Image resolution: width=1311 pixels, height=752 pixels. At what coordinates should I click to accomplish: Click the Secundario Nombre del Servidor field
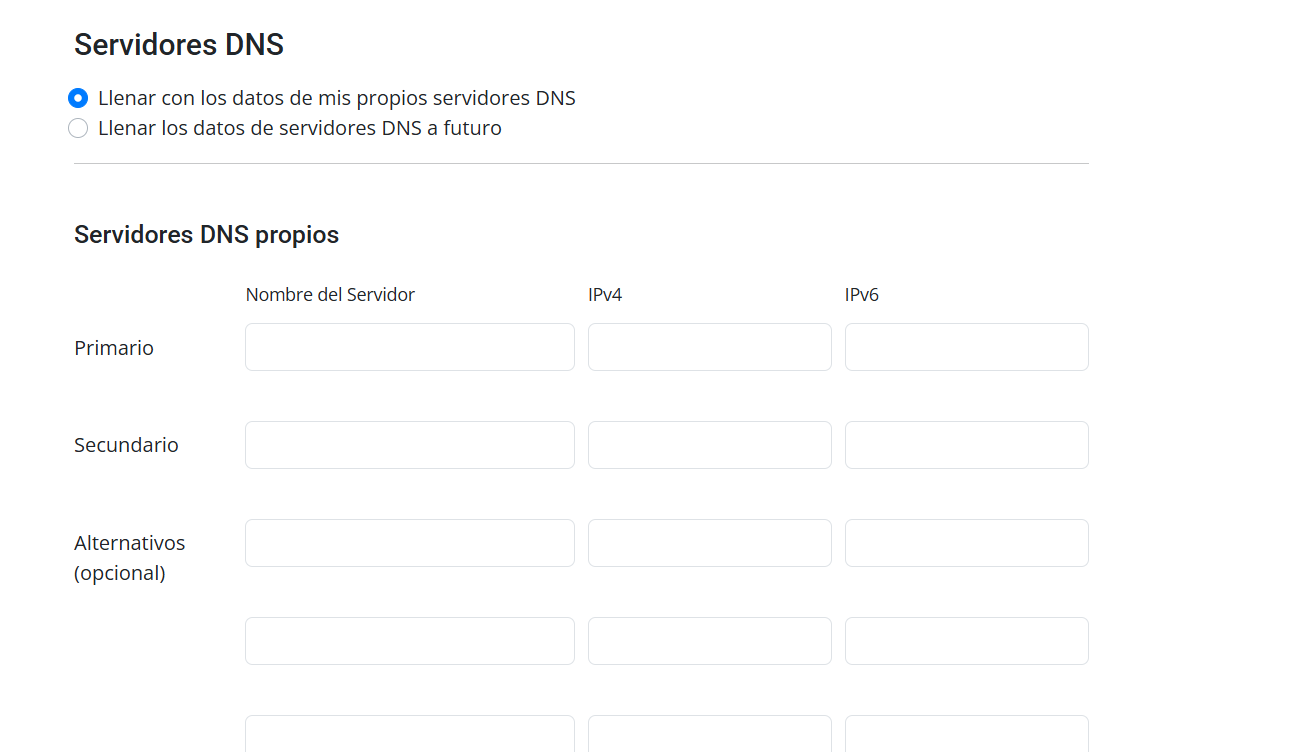(410, 445)
